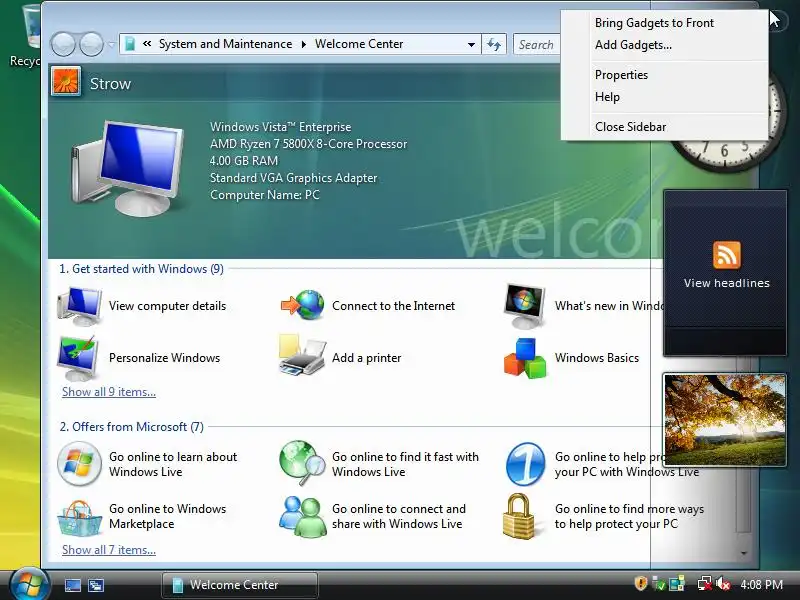
Task: Click the Add a printer label
Action: [x=366, y=358]
